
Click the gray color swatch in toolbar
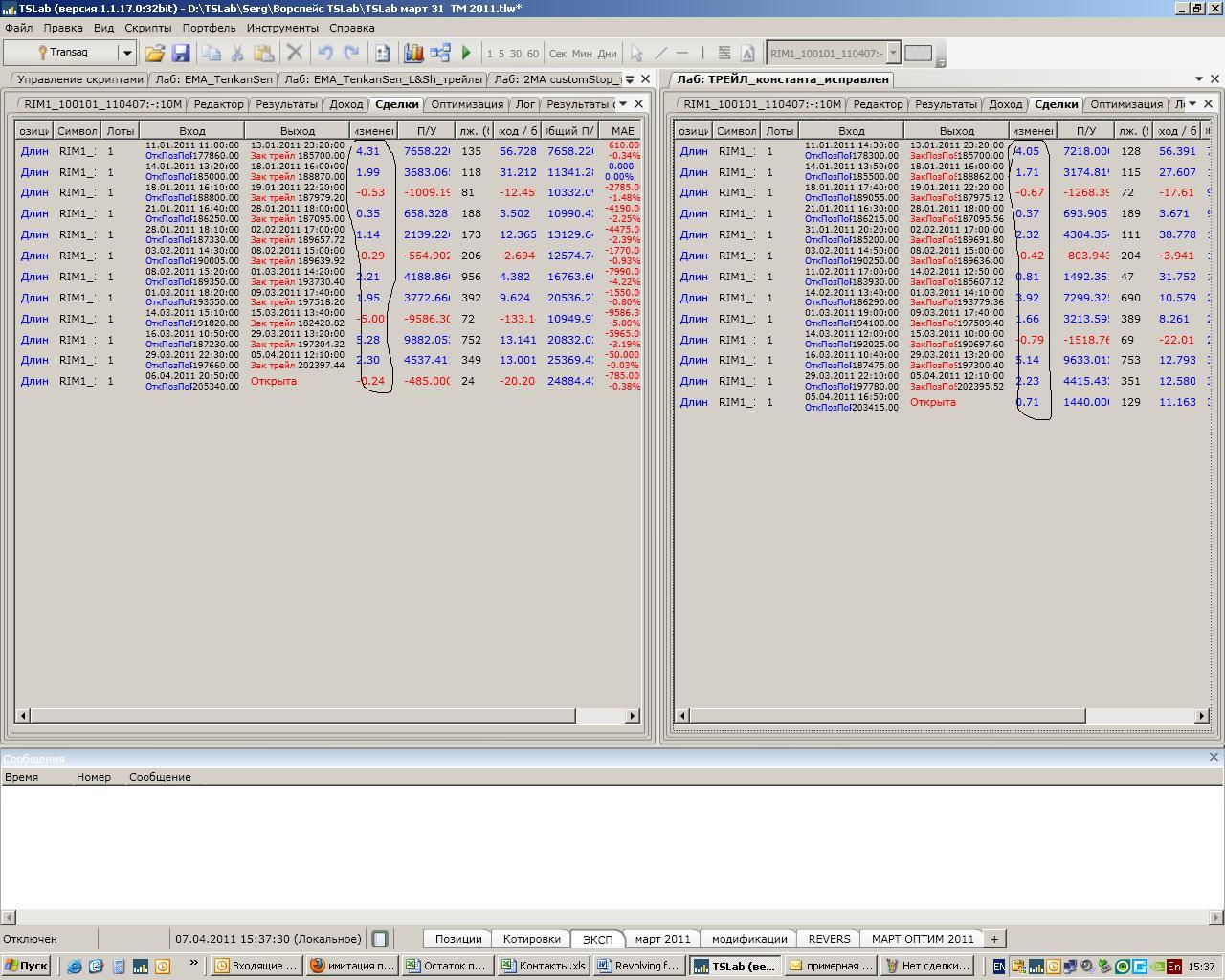point(918,54)
